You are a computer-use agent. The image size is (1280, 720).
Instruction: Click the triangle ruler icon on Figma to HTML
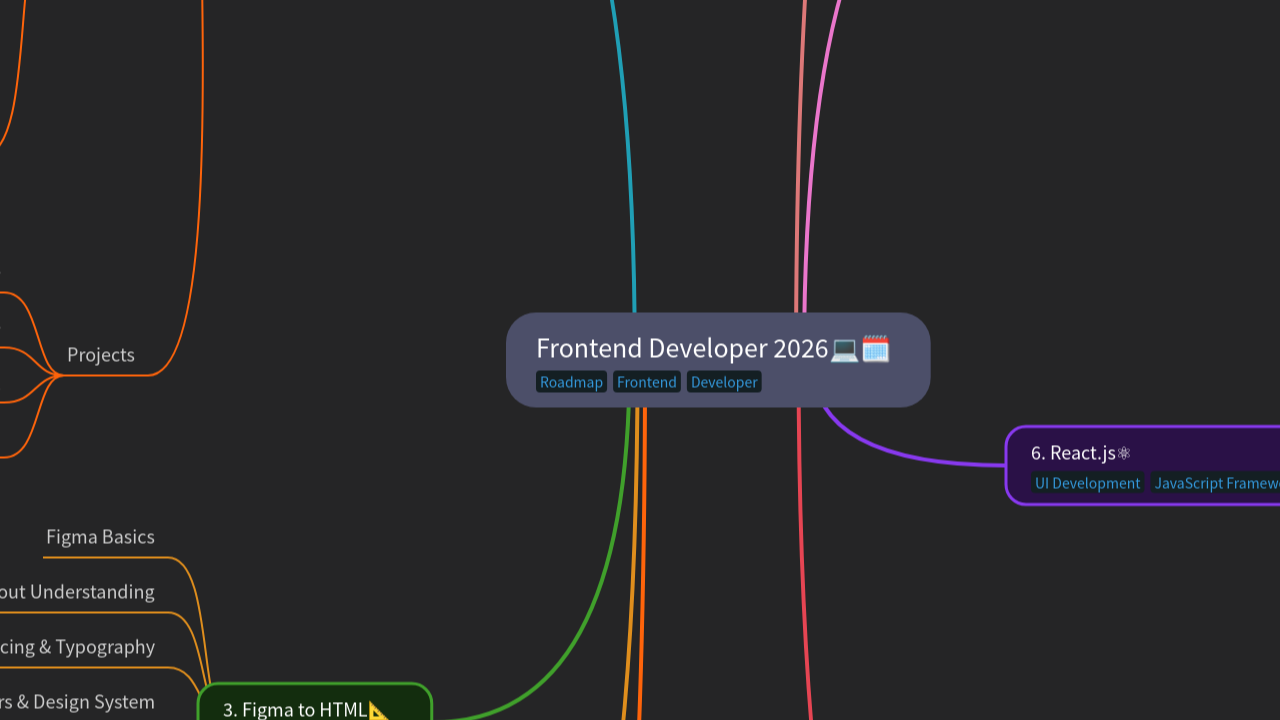pos(377,711)
